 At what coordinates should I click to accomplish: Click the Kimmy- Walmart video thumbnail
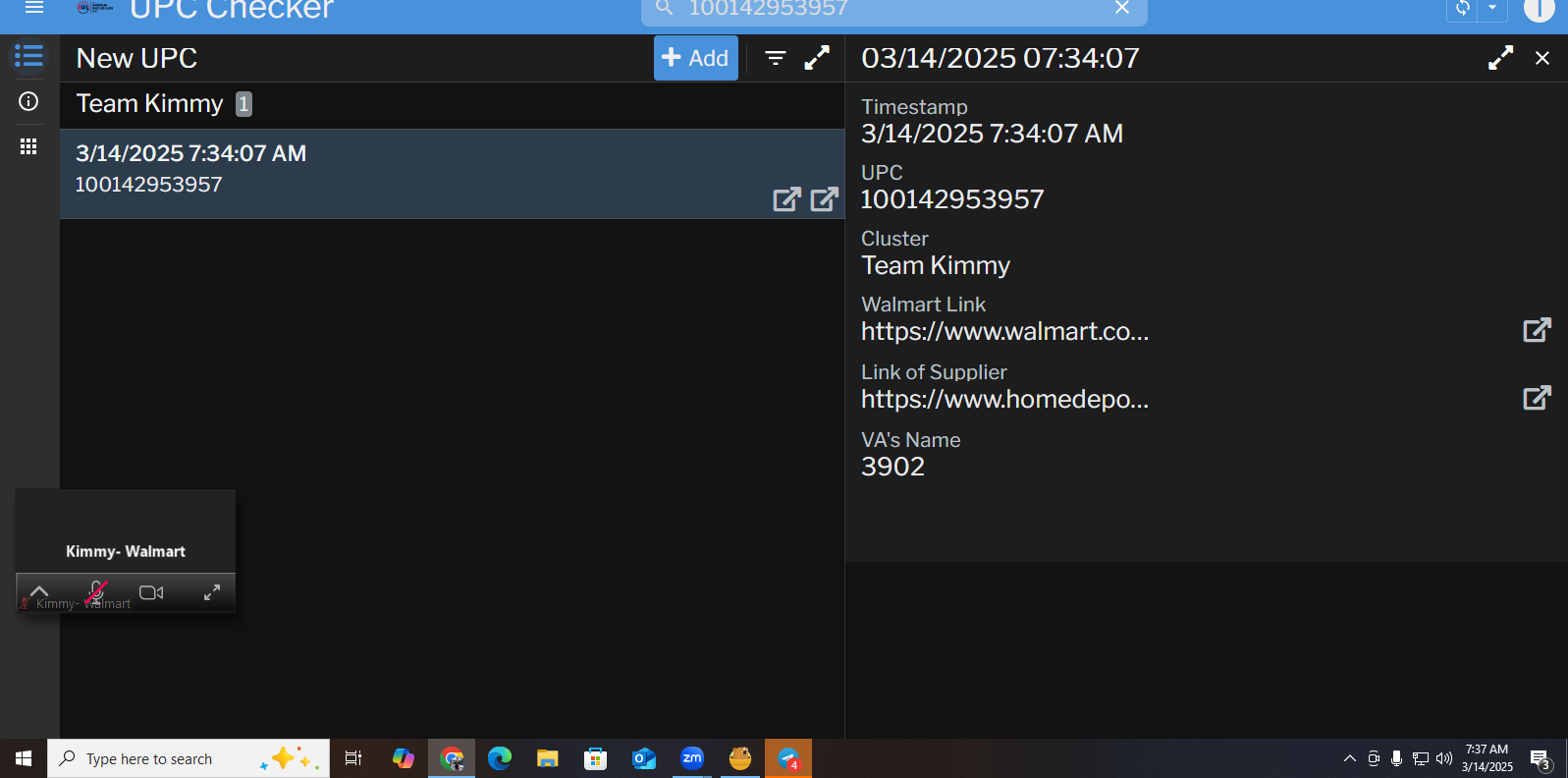pos(126,531)
